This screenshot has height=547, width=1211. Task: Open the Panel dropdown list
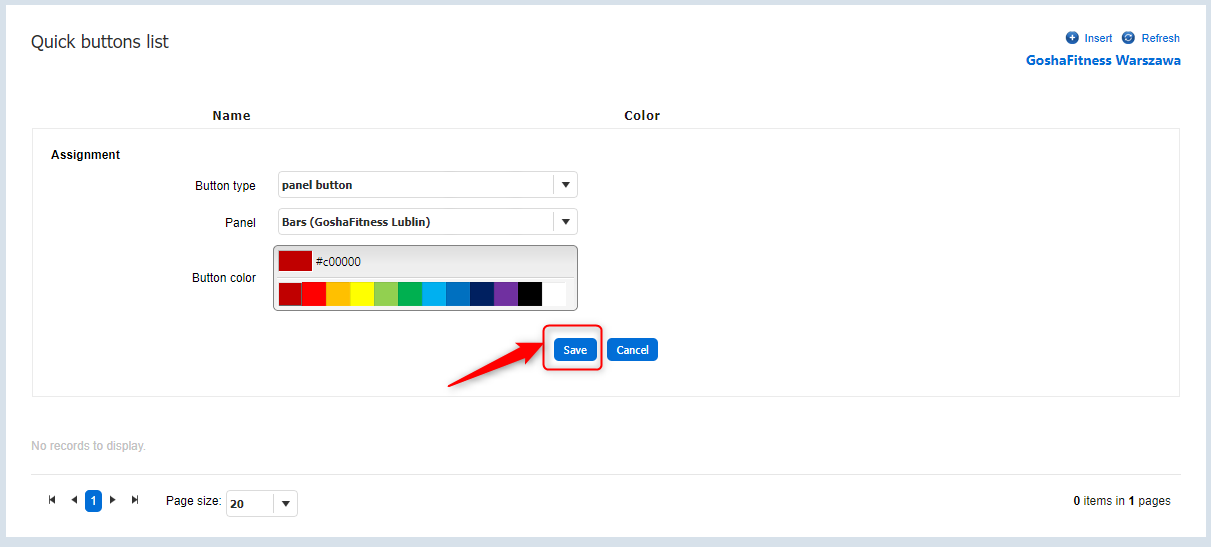[x=565, y=222]
